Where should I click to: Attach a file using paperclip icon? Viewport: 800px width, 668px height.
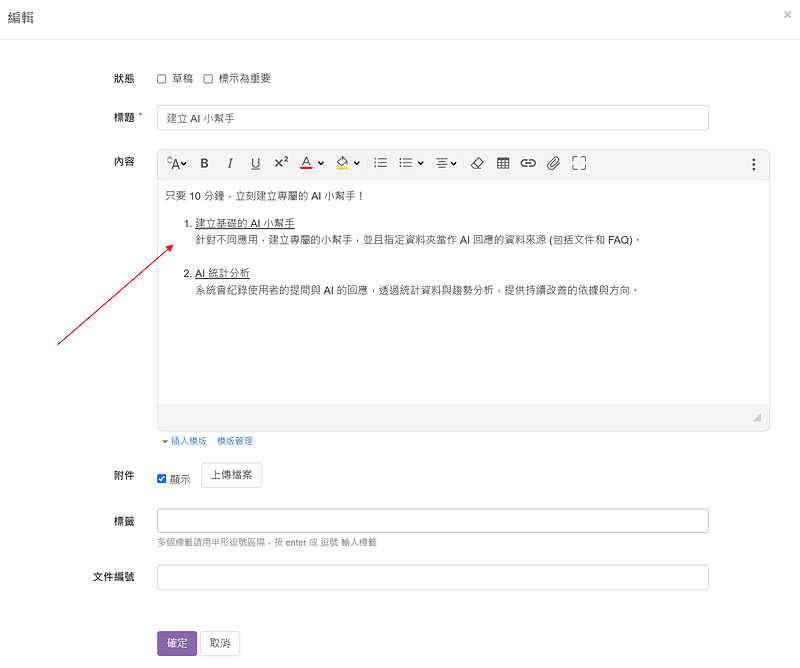pyautogui.click(x=553, y=164)
